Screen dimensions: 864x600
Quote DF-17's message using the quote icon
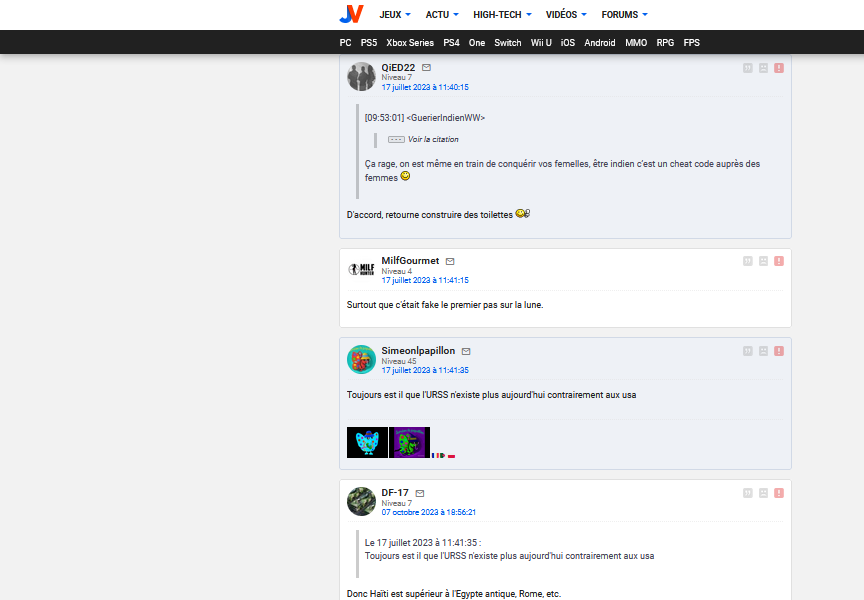click(x=747, y=493)
